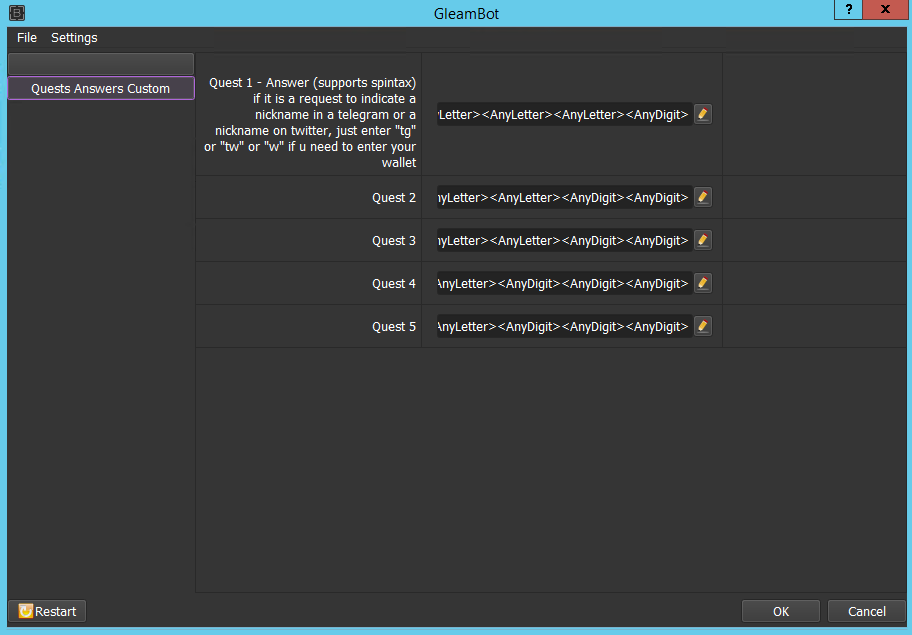Click the pencil edit icon for Quest 1
The width and height of the screenshot is (912, 635).
(703, 115)
